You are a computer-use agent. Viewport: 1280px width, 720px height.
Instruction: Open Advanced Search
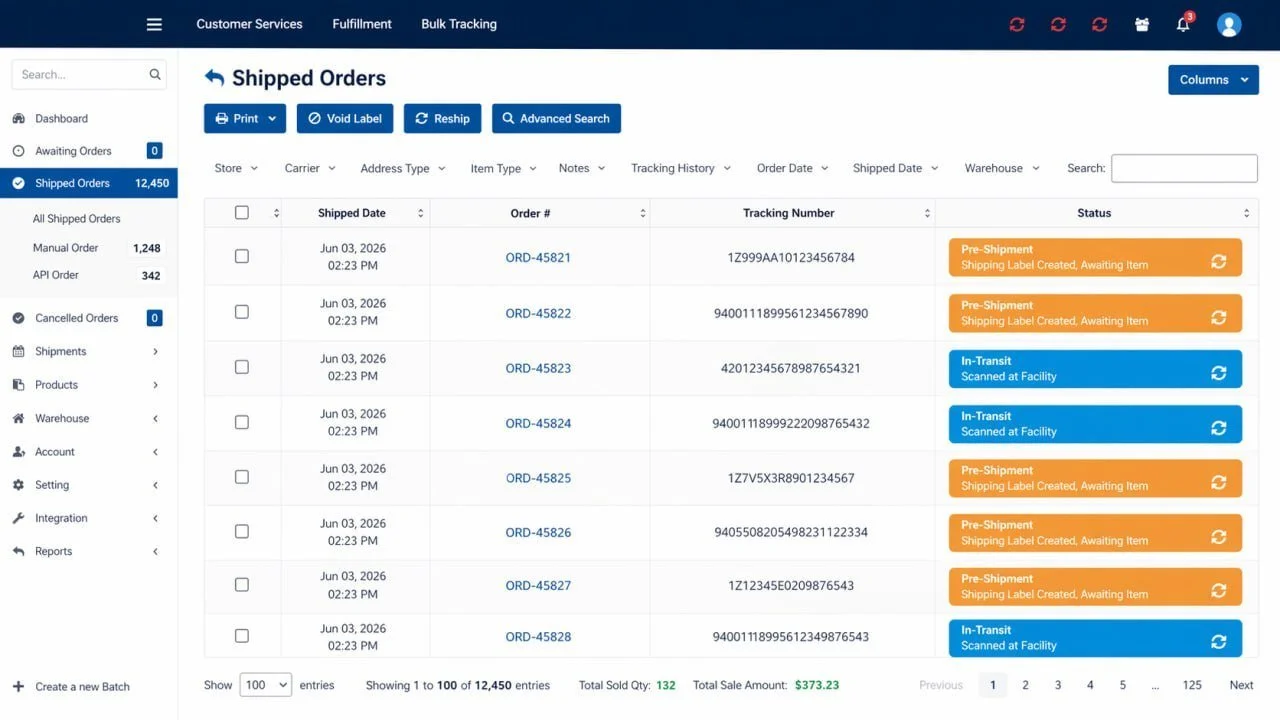[x=556, y=118]
